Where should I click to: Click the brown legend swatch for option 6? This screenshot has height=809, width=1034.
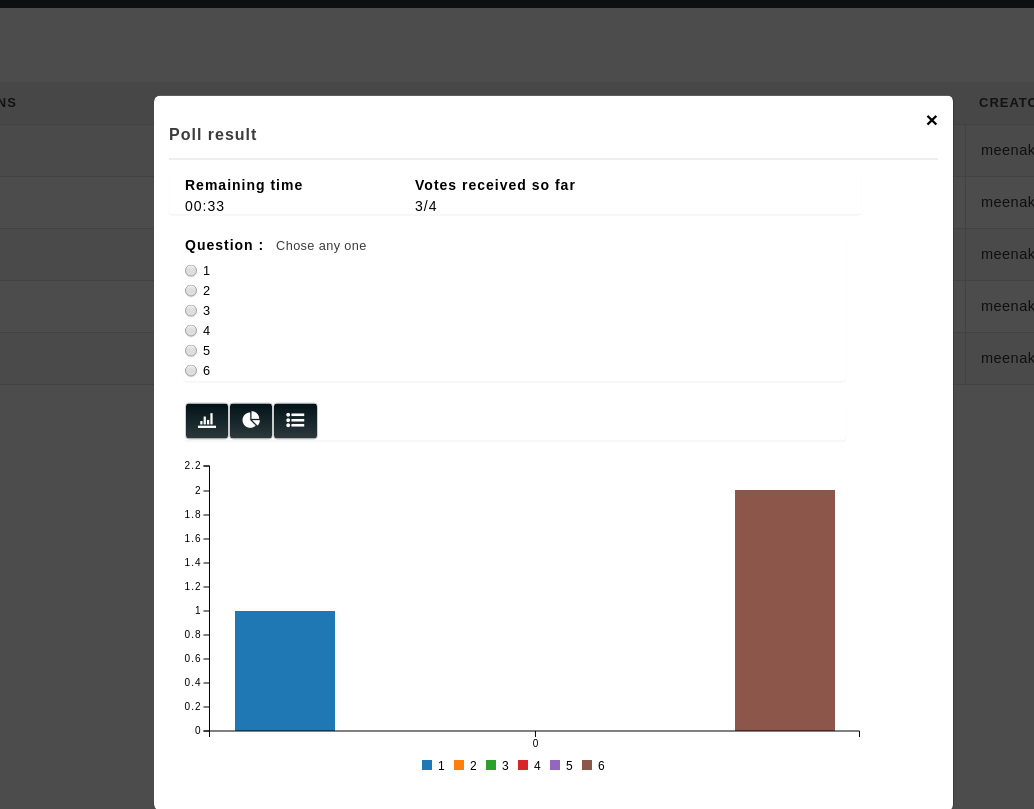587,765
